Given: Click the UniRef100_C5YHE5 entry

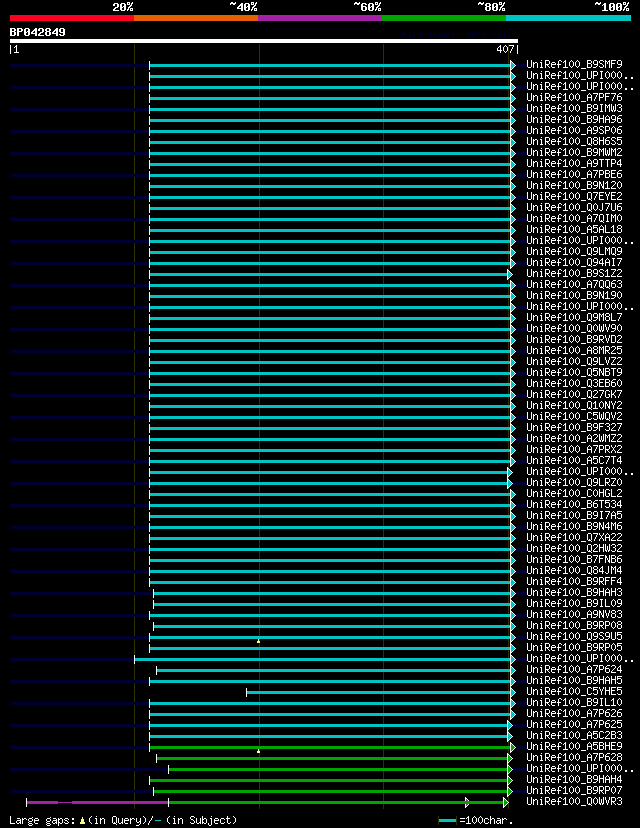Looking at the screenshot, I should [574, 692].
